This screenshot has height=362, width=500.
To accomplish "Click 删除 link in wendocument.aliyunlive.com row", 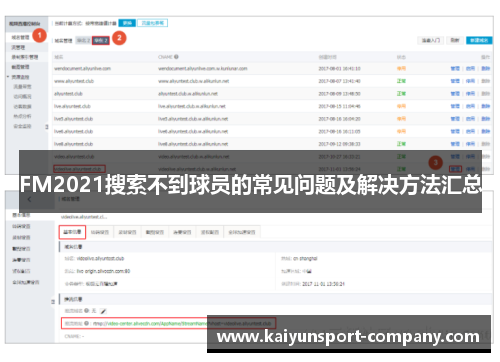I will pos(486,68).
